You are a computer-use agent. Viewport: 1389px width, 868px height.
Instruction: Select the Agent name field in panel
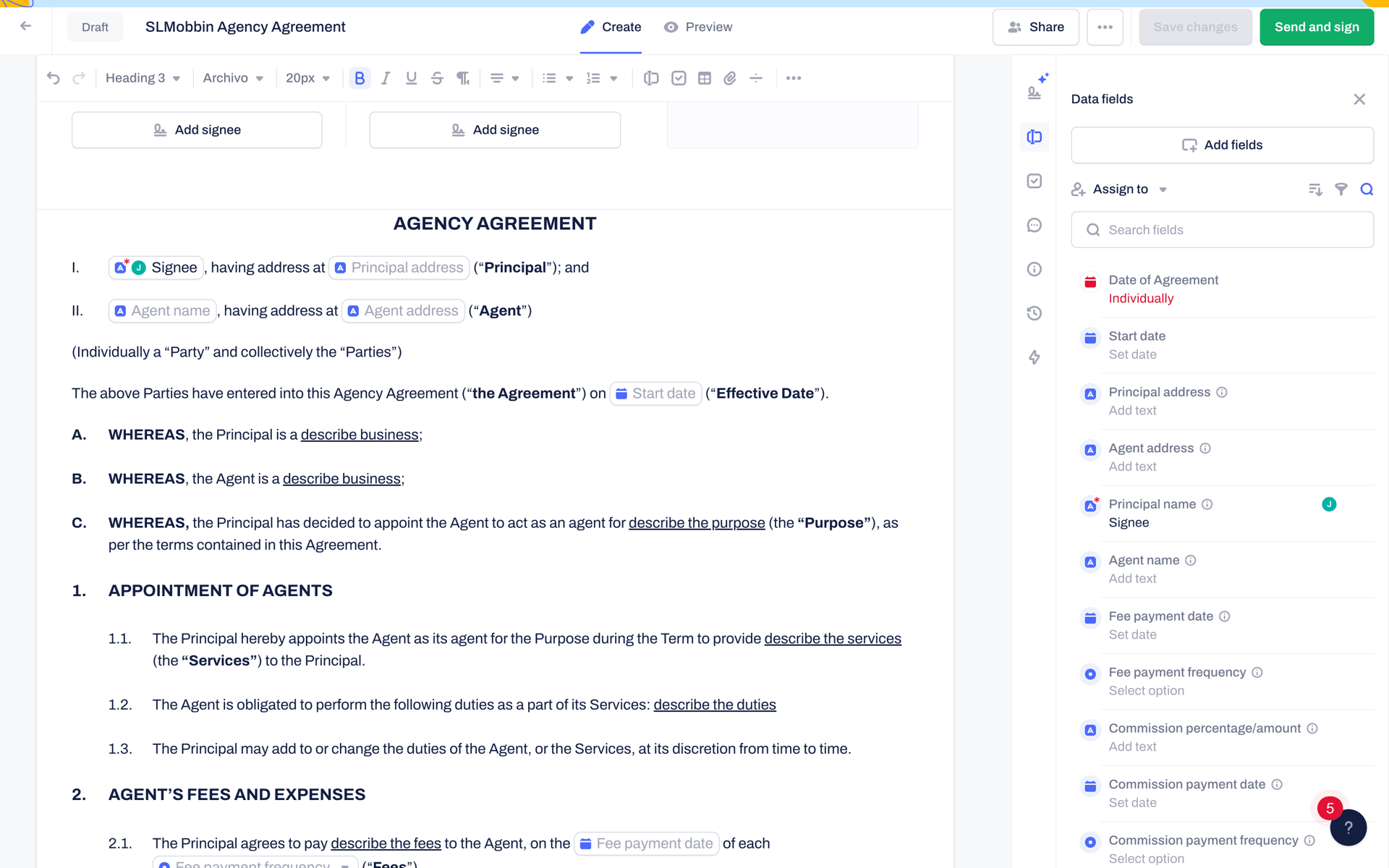click(x=1222, y=569)
